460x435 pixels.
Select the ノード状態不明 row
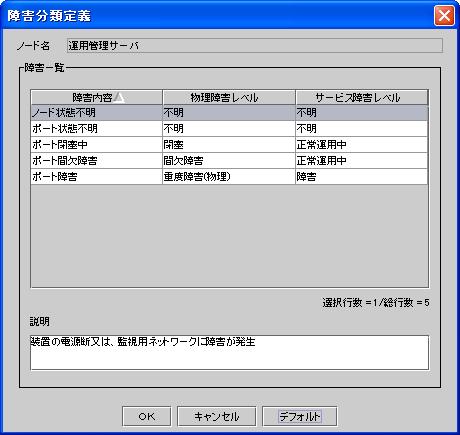[x=229, y=113]
